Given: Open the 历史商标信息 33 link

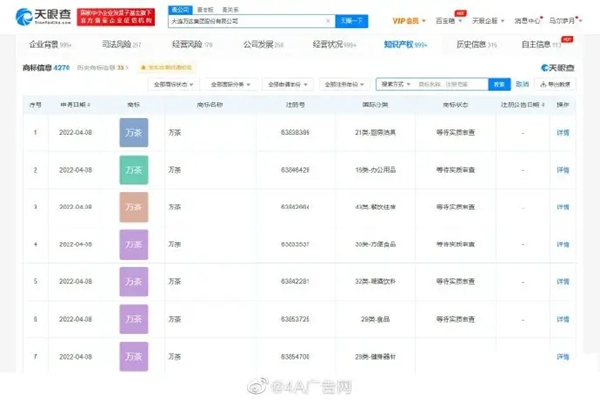Looking at the screenshot, I should pyautogui.click(x=103, y=68).
